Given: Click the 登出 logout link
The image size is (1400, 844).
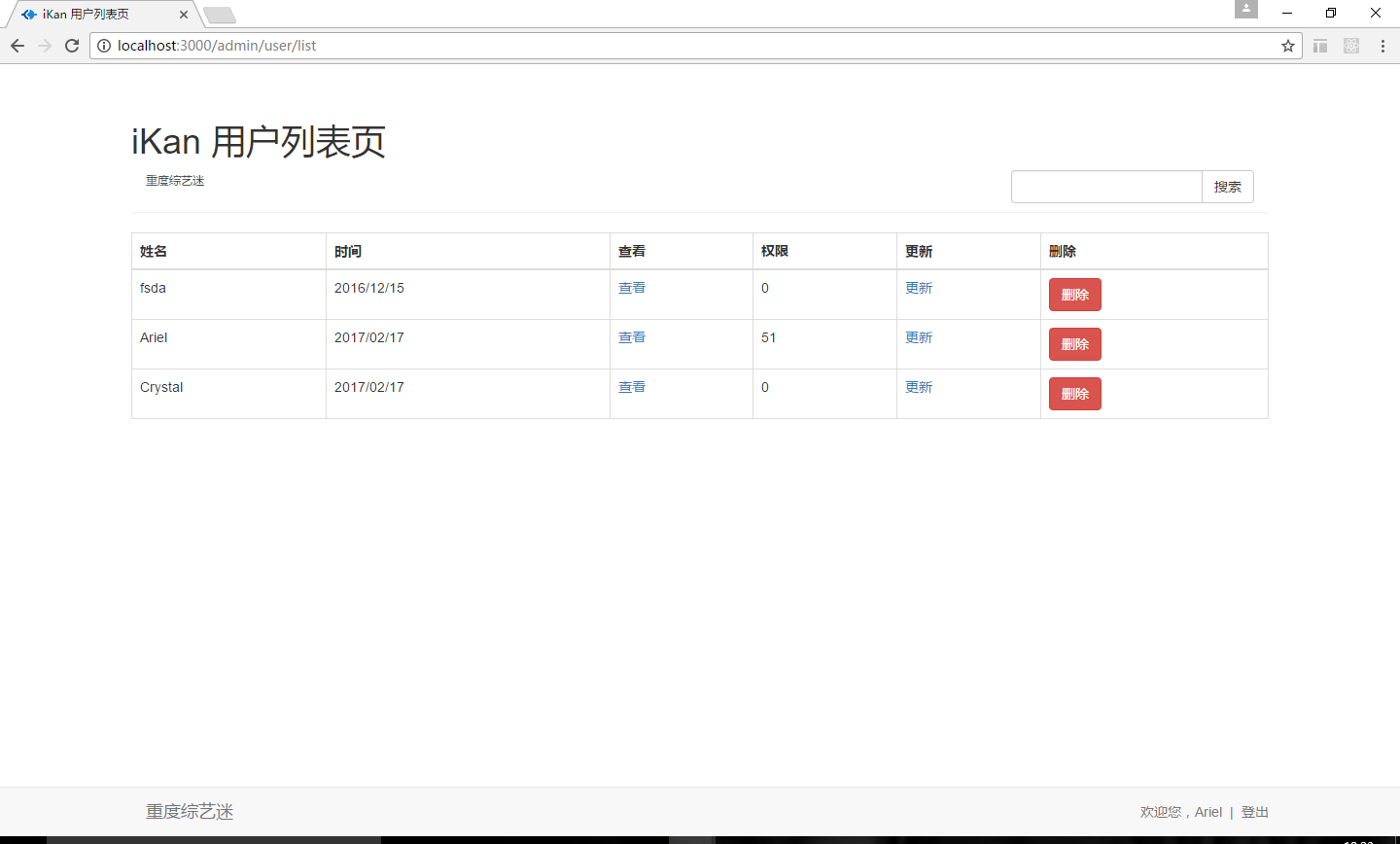Looking at the screenshot, I should pyautogui.click(x=1254, y=812).
